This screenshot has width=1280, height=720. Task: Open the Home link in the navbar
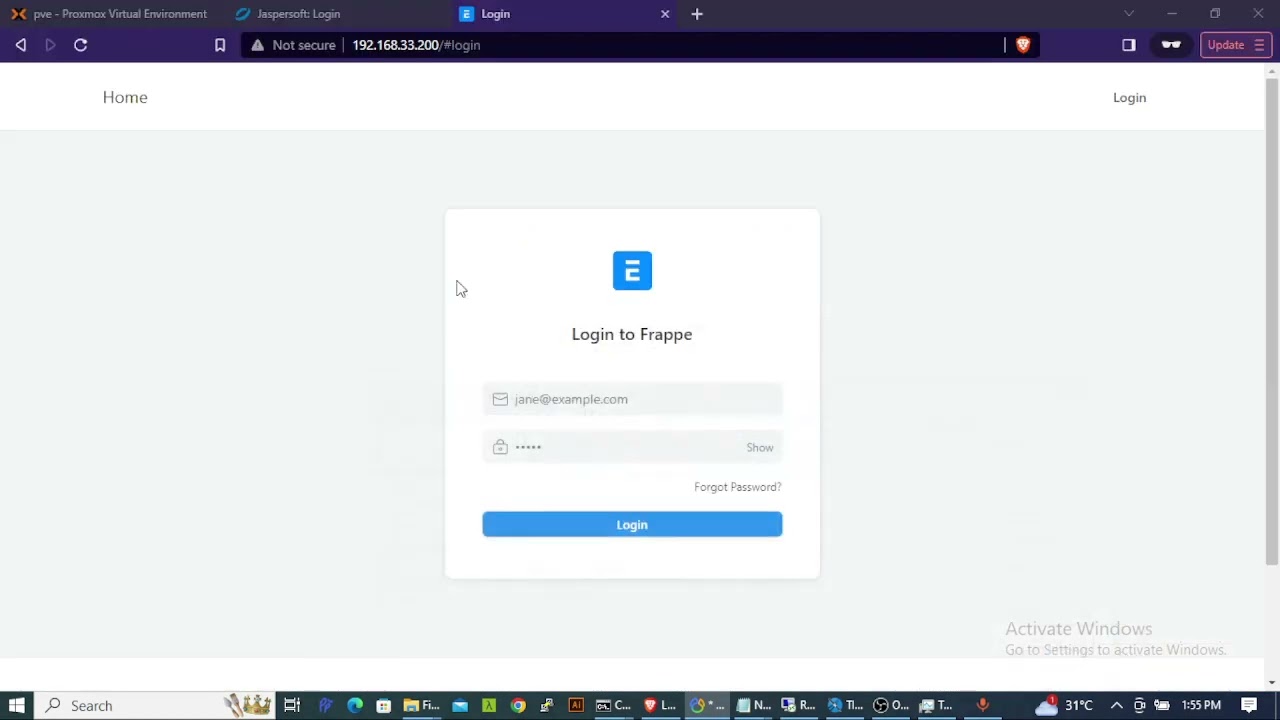[x=125, y=97]
